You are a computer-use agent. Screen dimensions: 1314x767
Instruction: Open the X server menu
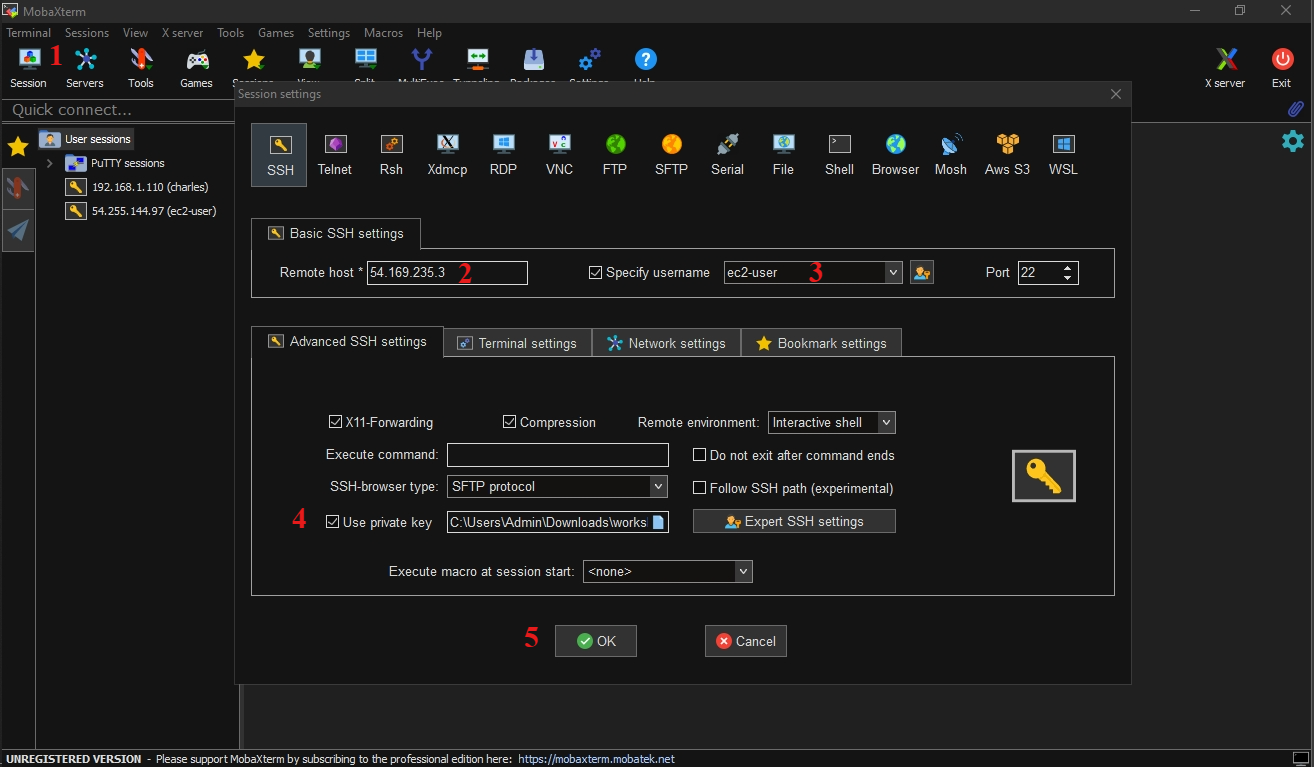182,33
